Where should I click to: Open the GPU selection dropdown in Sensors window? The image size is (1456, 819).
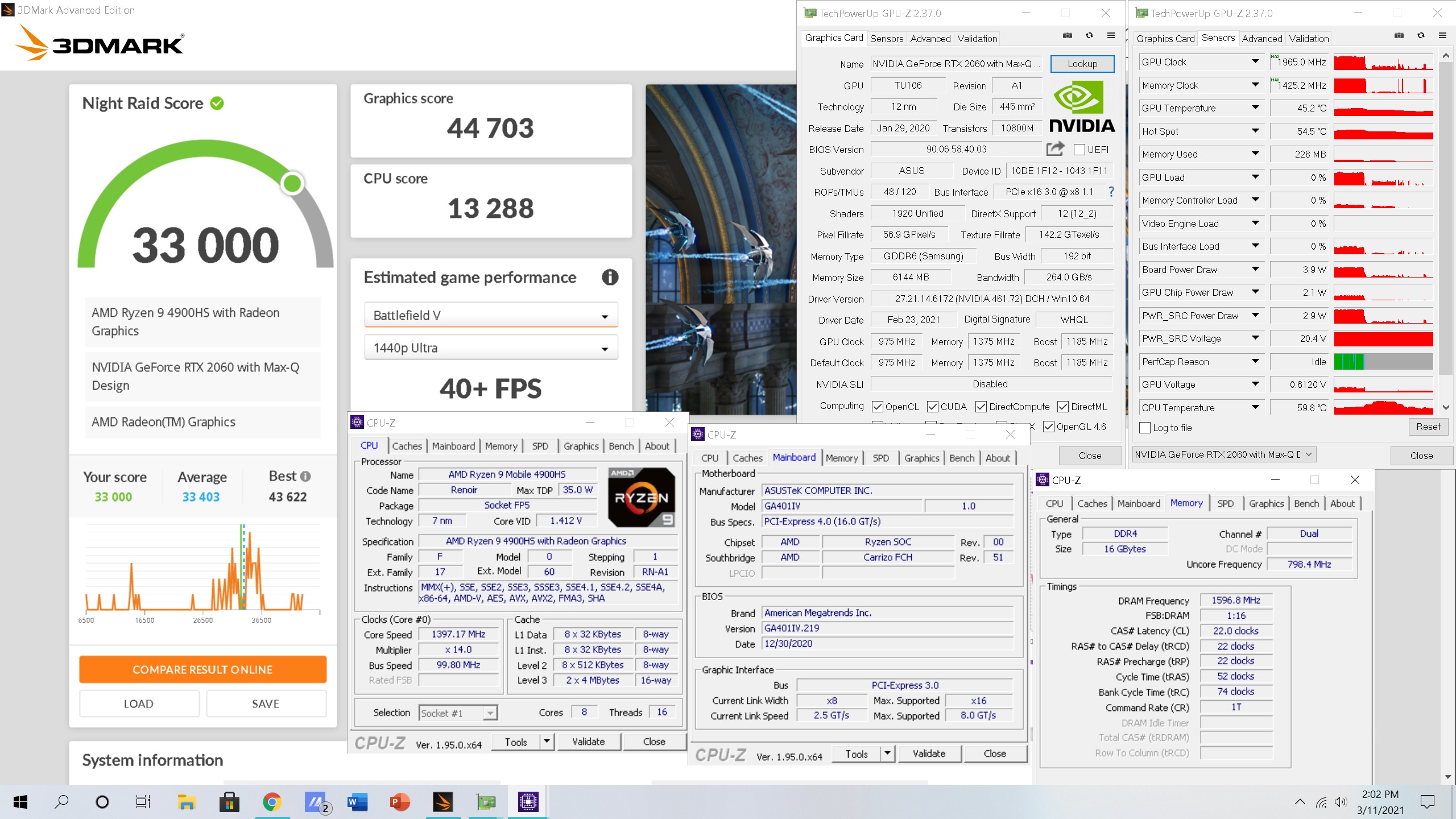[1224, 454]
